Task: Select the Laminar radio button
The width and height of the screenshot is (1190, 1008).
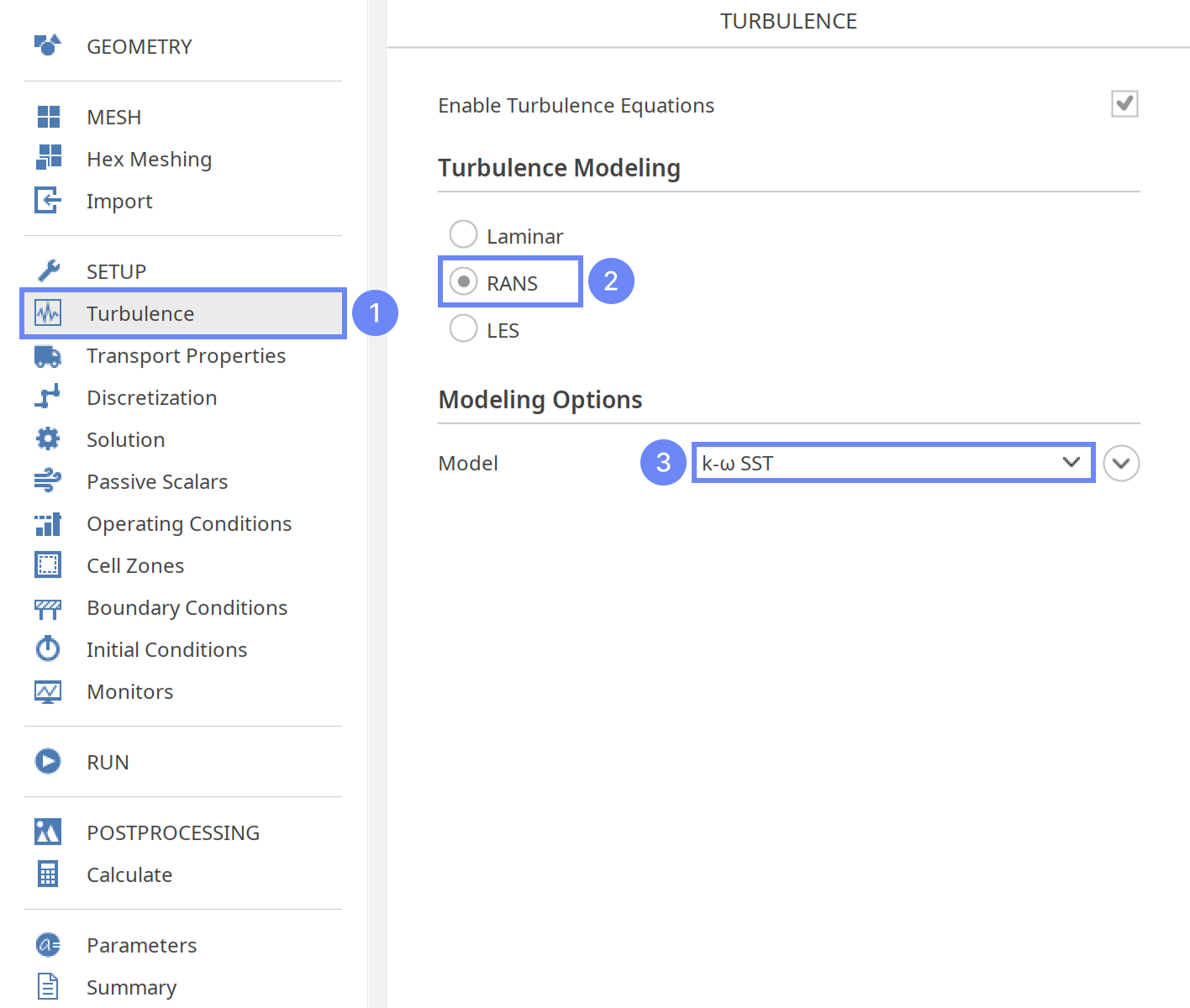Action: click(x=463, y=234)
